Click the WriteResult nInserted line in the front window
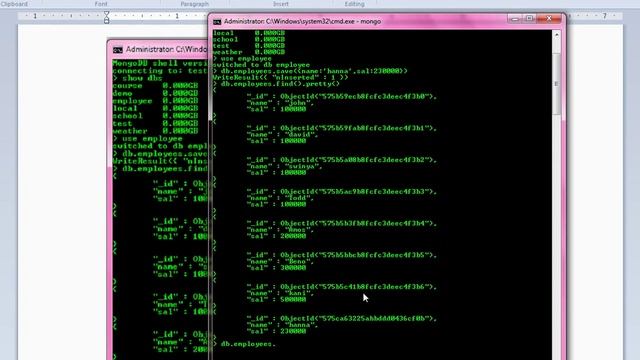This screenshot has height=360, width=640. click(x=280, y=77)
